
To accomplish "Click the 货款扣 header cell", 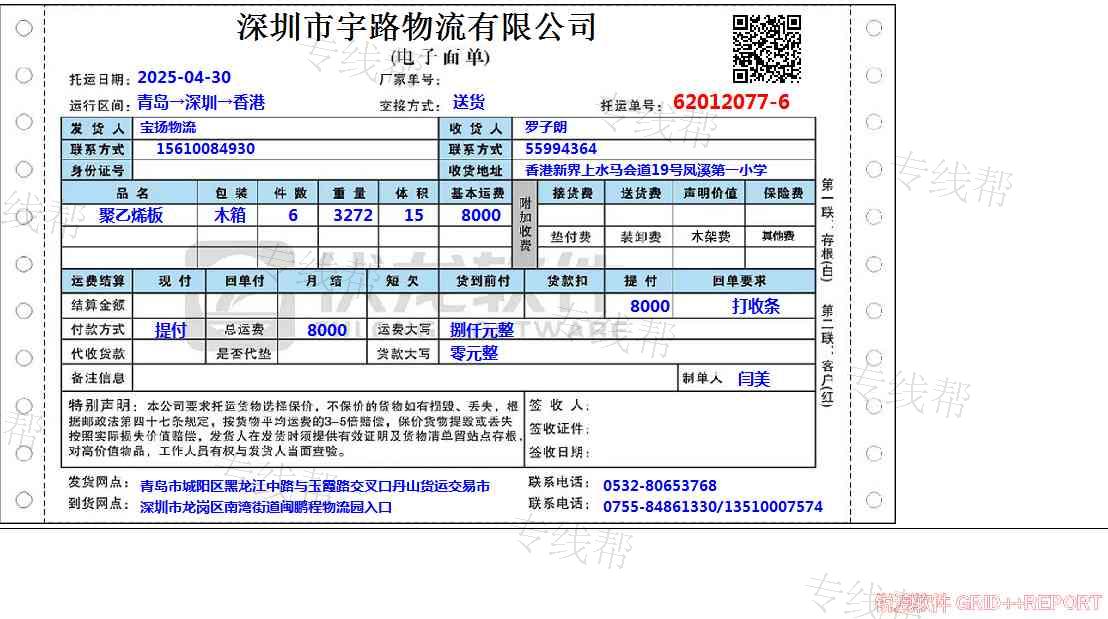I will click(567, 281).
